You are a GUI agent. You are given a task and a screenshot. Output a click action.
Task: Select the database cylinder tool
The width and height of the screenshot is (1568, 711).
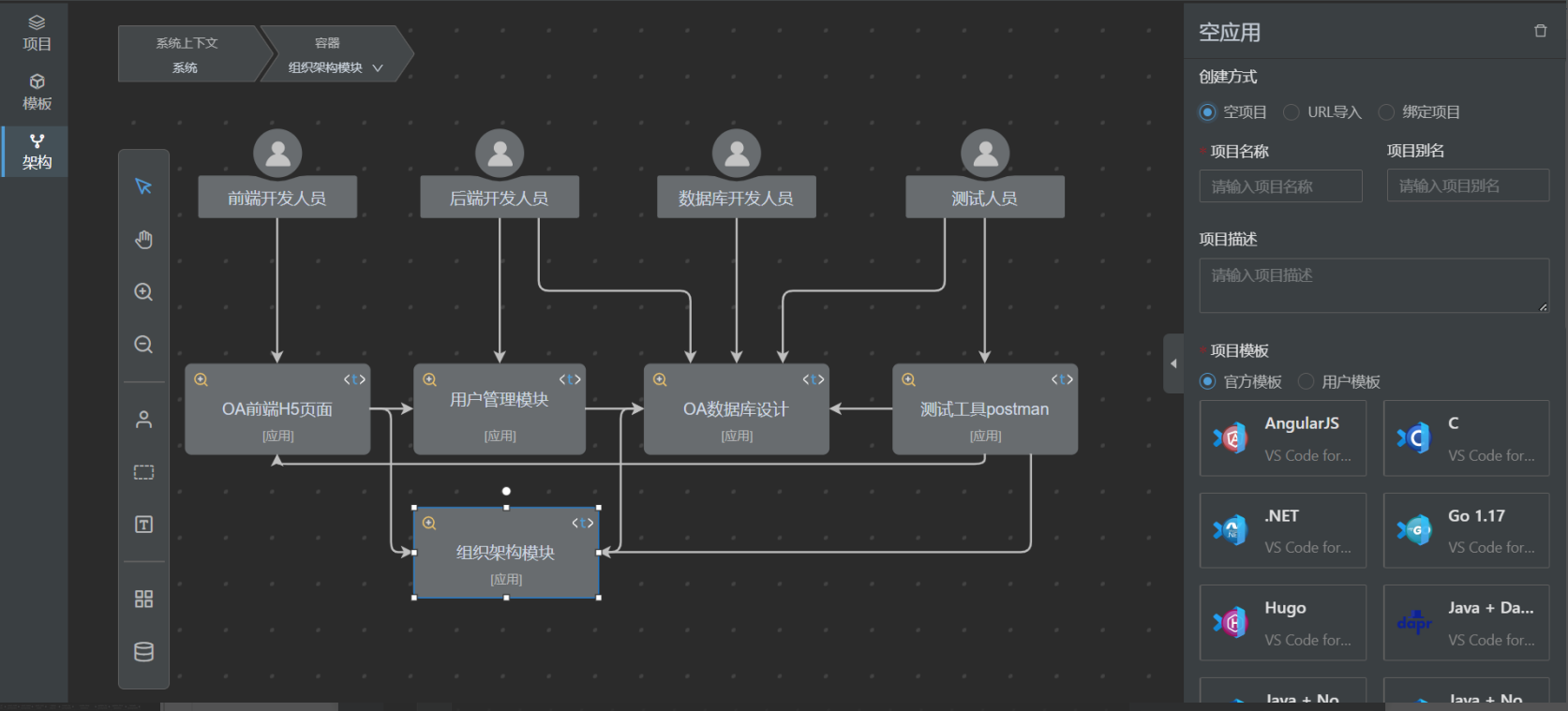click(x=143, y=652)
